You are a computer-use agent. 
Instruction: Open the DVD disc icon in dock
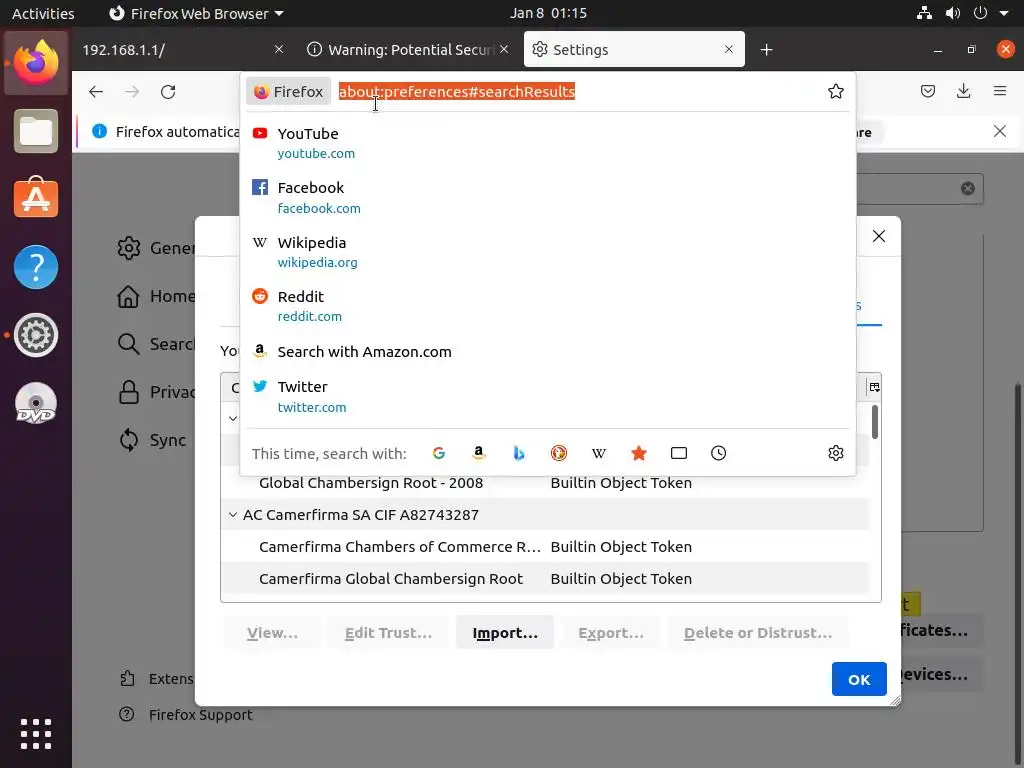tap(36, 403)
